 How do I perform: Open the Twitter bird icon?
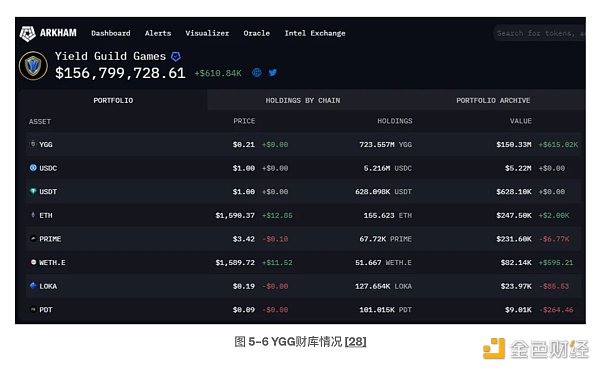pos(272,72)
